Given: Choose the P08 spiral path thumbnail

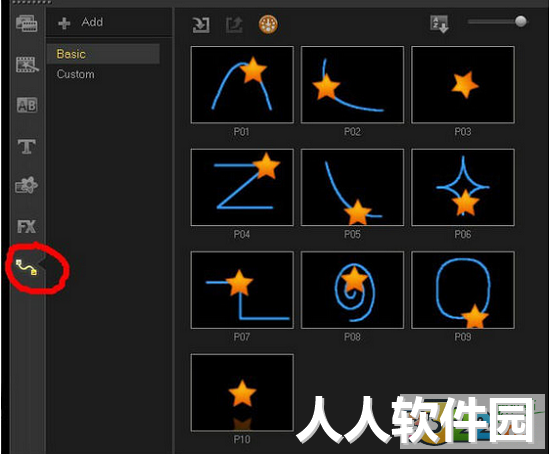Looking at the screenshot, I should click(352, 290).
